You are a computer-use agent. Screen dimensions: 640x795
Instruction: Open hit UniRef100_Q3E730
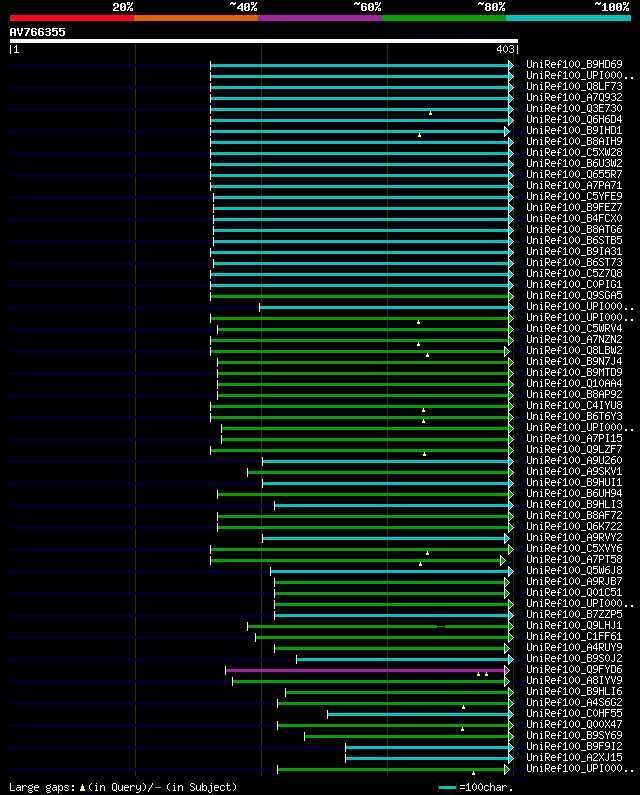(574, 109)
